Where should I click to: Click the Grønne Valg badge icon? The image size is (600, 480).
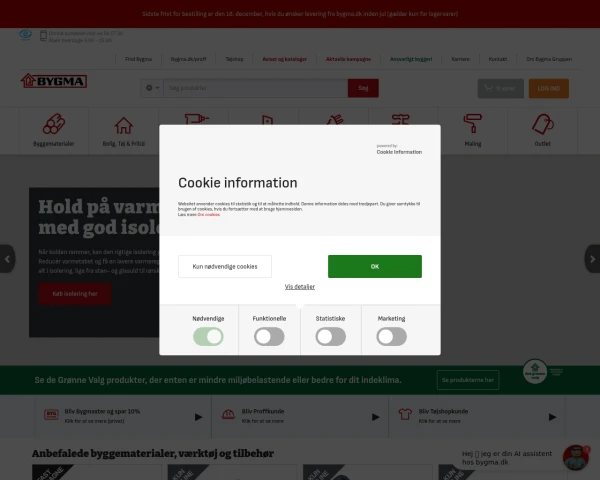tap(535, 371)
